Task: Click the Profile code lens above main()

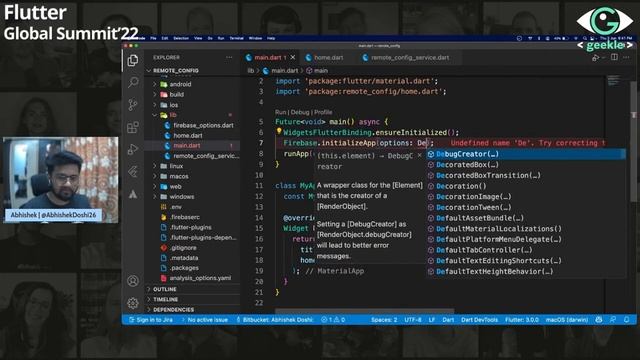Action: coord(323,112)
